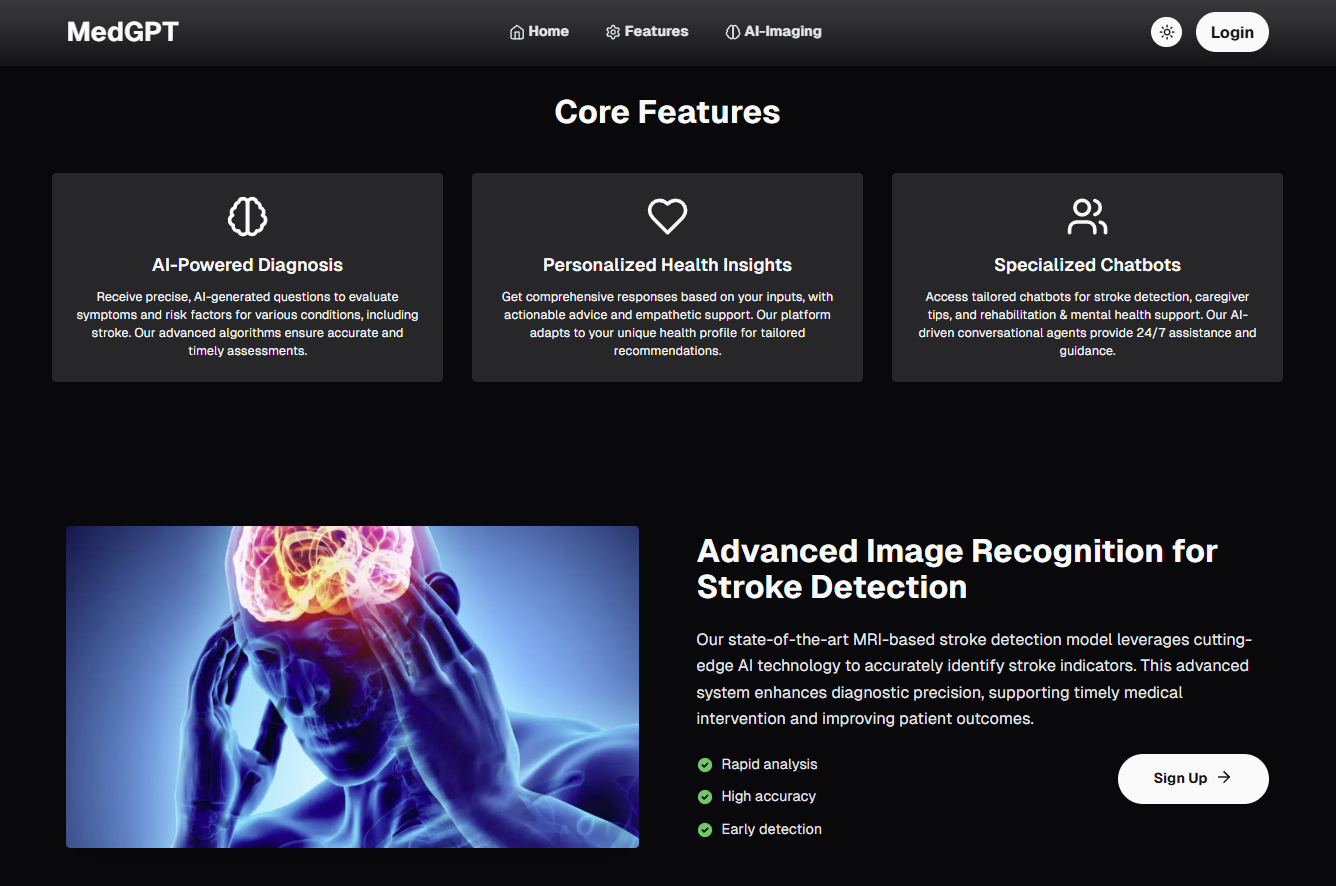Toggle the light/dark theme sun button
This screenshot has width=1336, height=886.
pyautogui.click(x=1166, y=32)
